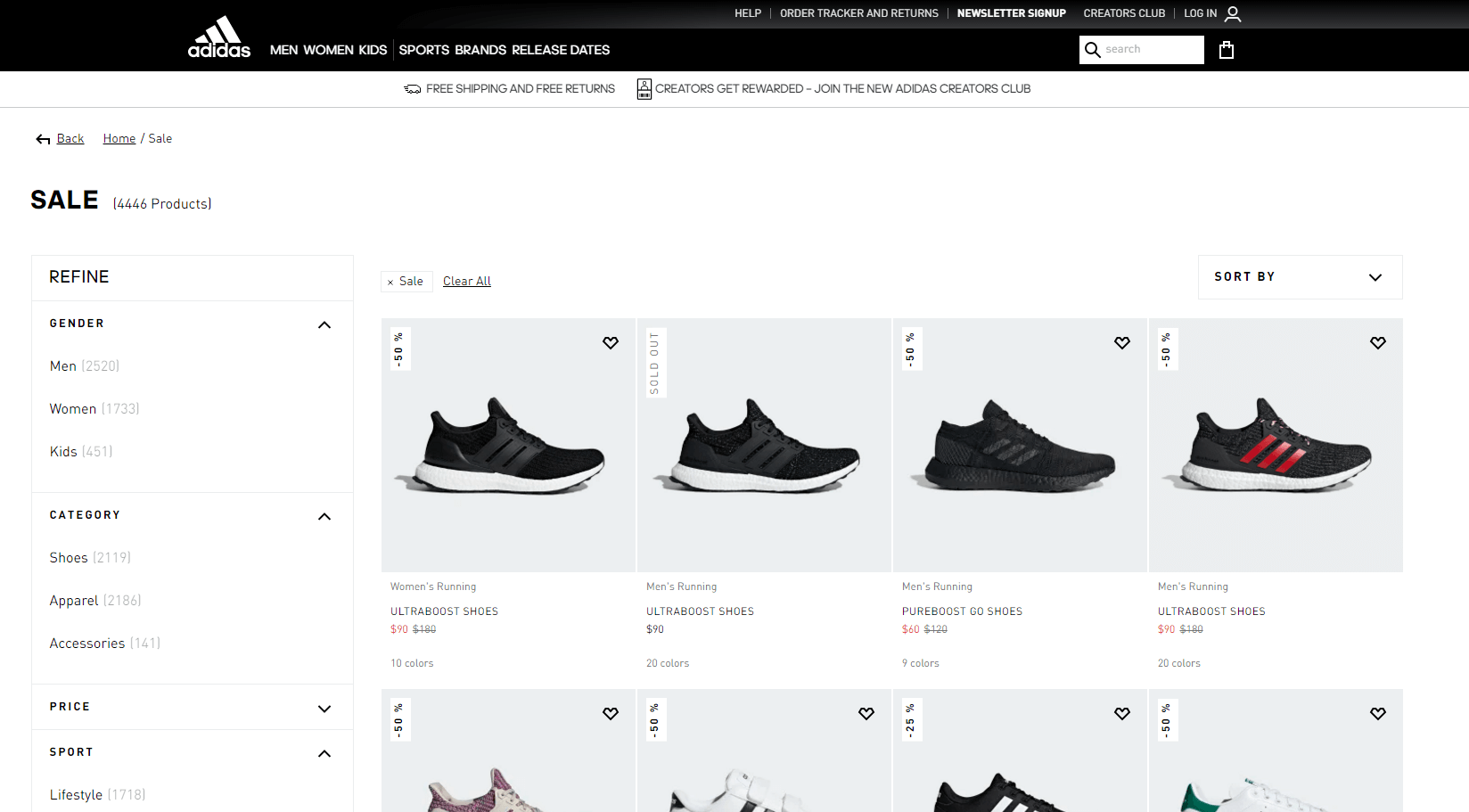This screenshot has width=1469, height=812.
Task: Wishlist the Women's Running Ultraboost shoe
Action: click(x=611, y=343)
